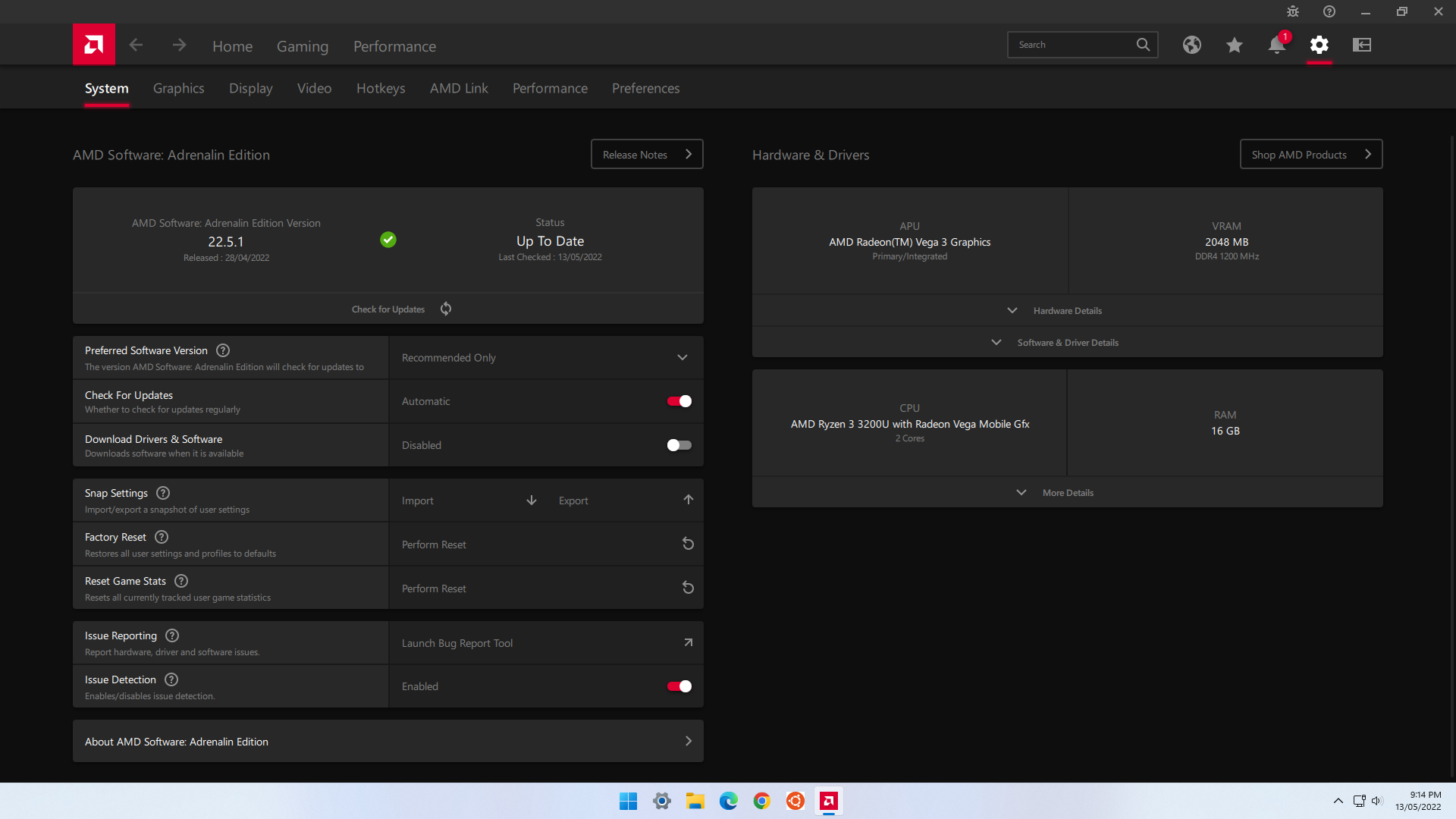Screen dimensions: 1456x819
Task: Click the bug report icon in title bar
Action: click(1293, 11)
